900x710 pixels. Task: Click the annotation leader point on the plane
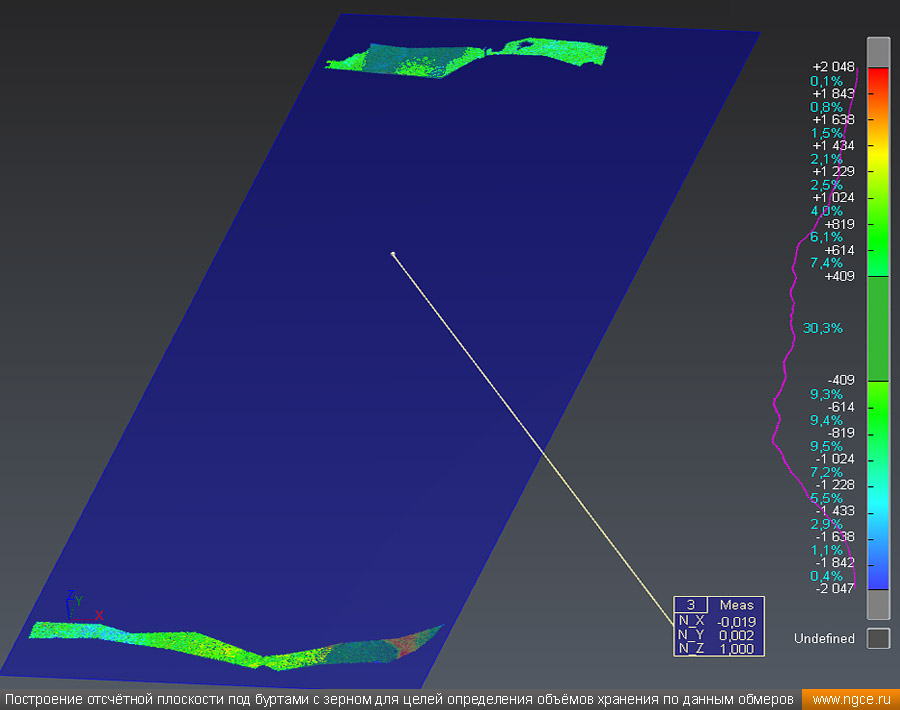[x=393, y=254]
